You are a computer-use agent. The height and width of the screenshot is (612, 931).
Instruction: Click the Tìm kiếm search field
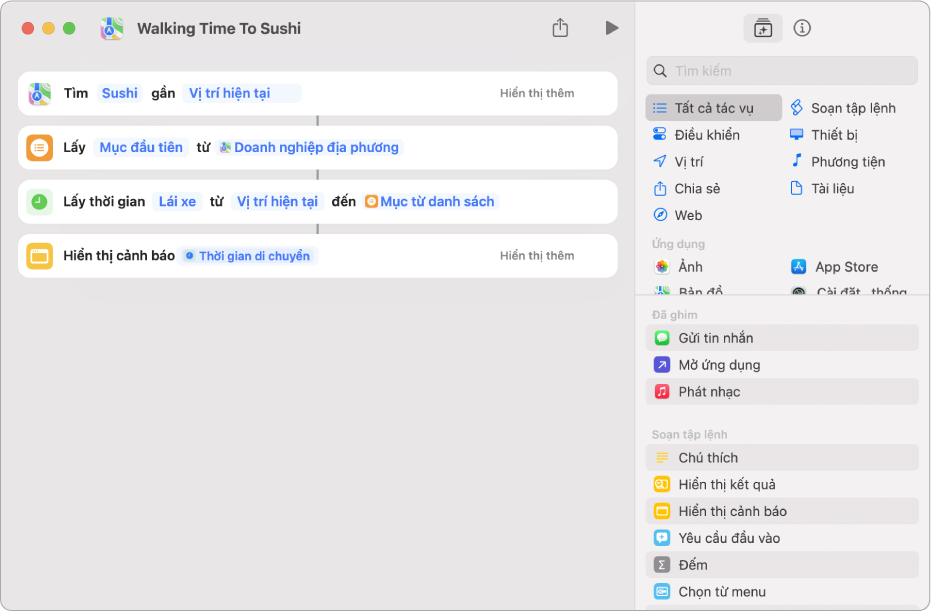[790, 71]
